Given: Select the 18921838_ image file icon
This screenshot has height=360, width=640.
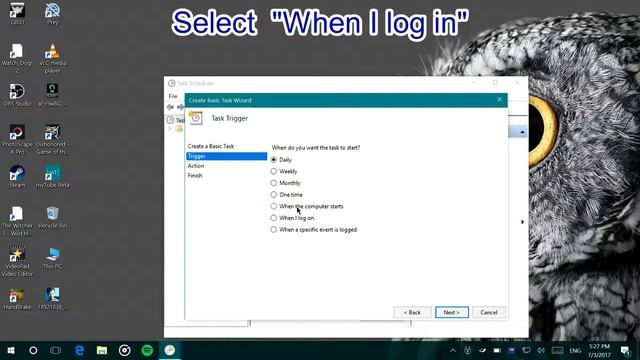Looking at the screenshot, I should tap(52, 299).
